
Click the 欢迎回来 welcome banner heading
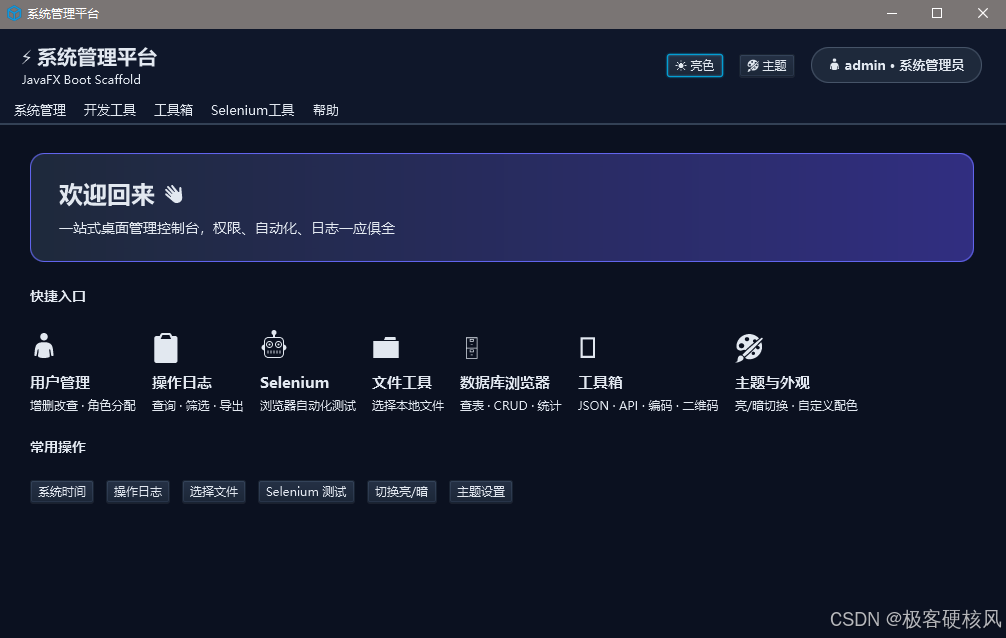(107, 194)
